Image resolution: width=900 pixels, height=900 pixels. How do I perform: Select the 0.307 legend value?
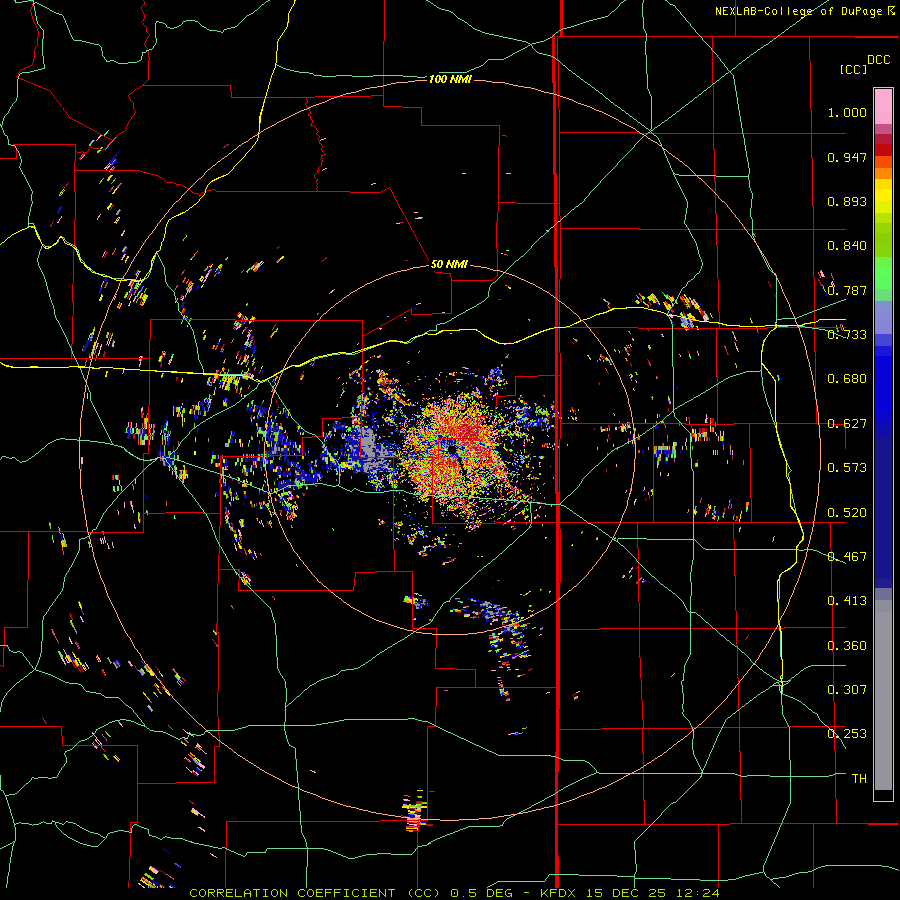pyautogui.click(x=847, y=690)
